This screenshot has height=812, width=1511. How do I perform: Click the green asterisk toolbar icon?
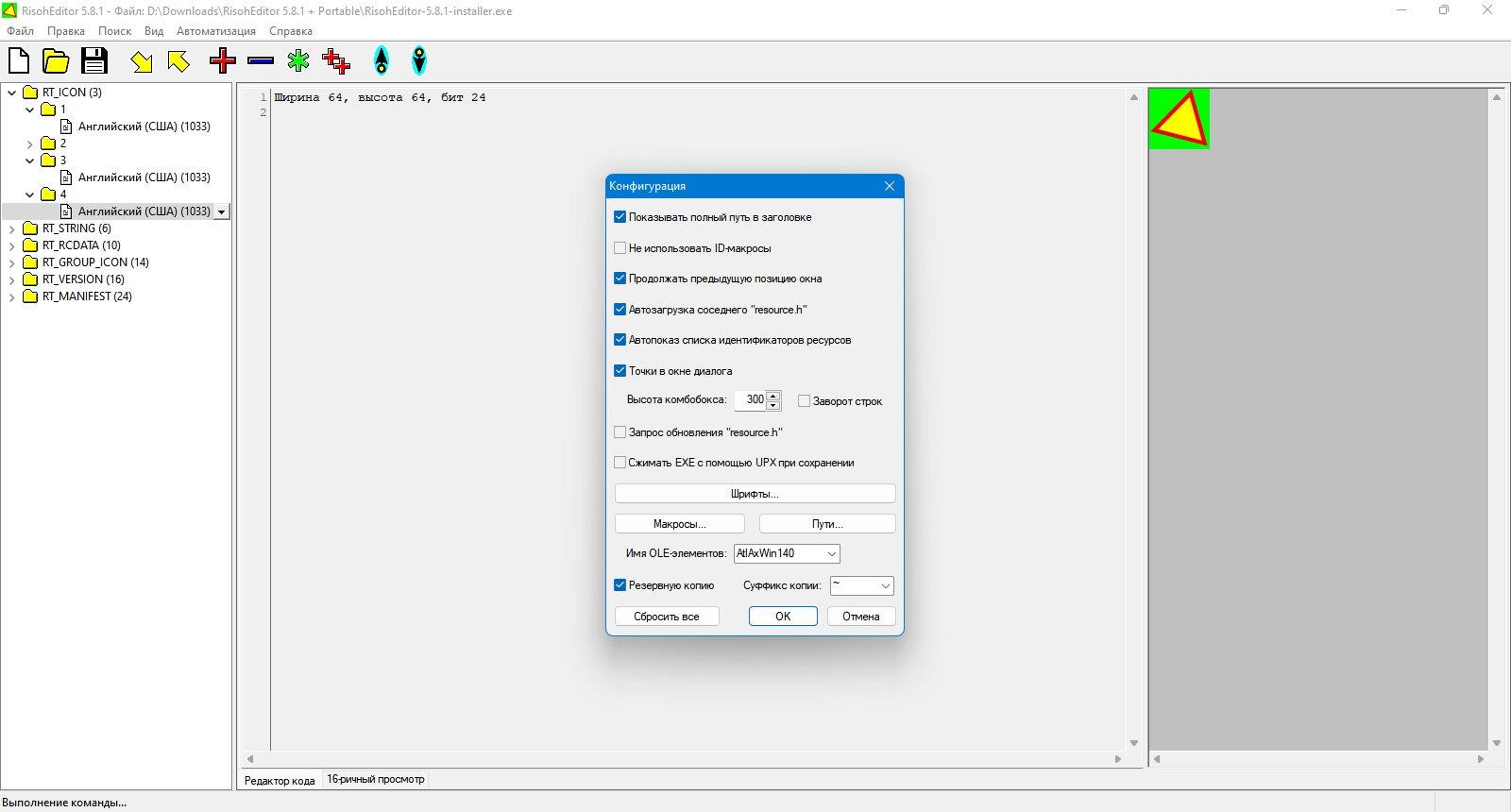click(x=298, y=61)
